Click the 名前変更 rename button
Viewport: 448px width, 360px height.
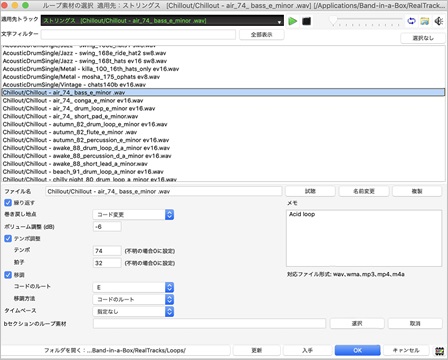click(x=364, y=191)
